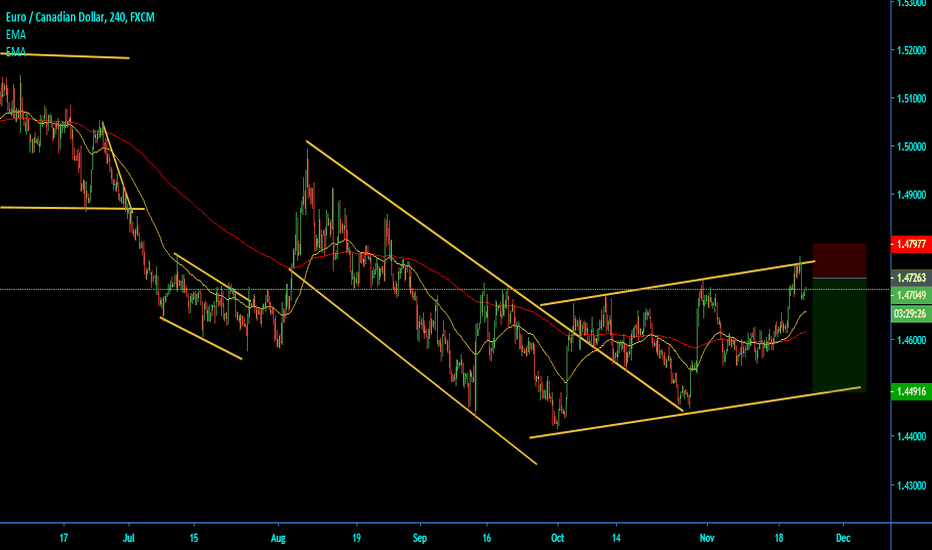Select the second EMA indicator label
932x550 pixels.
click(14, 51)
